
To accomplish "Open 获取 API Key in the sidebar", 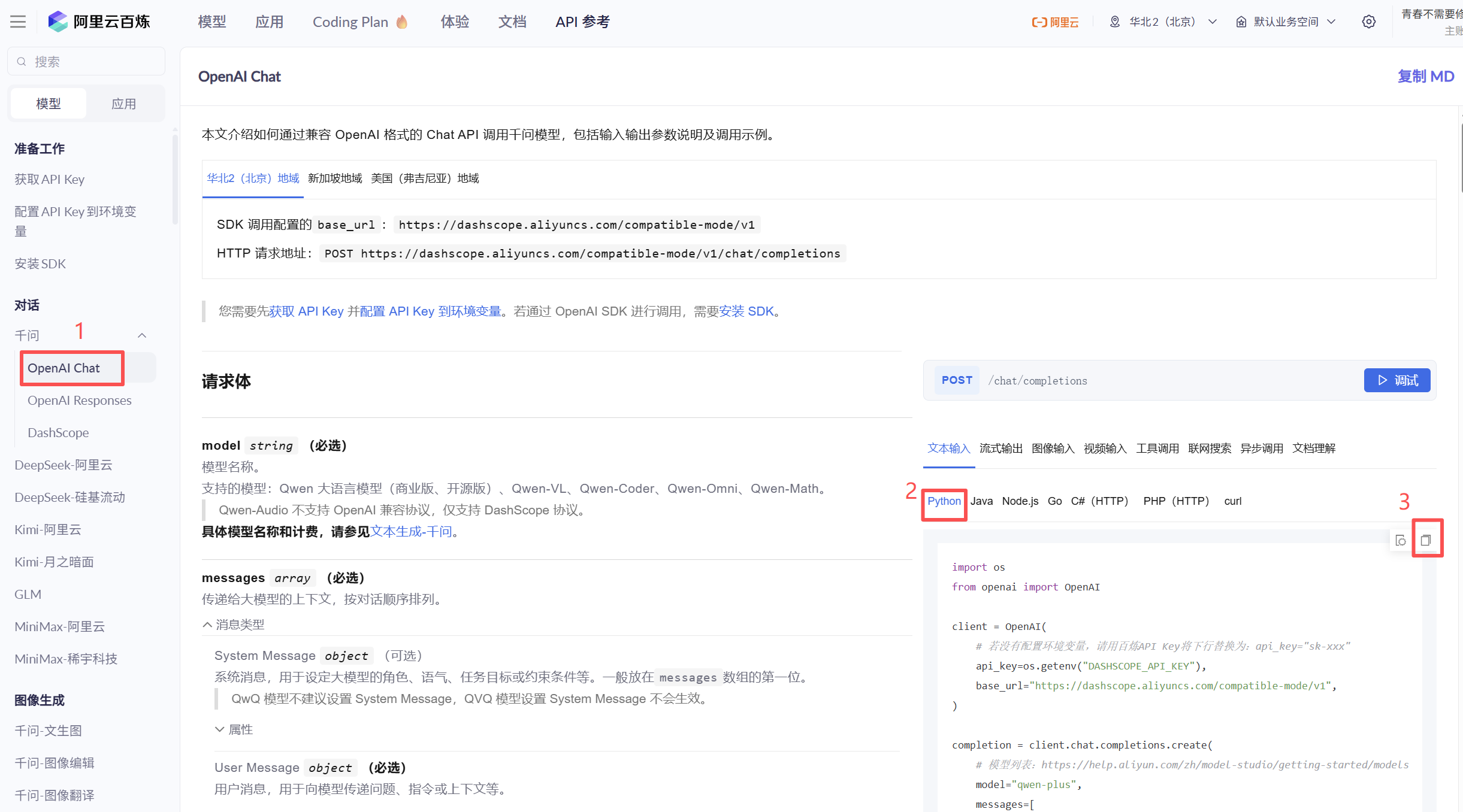I will pos(50,180).
